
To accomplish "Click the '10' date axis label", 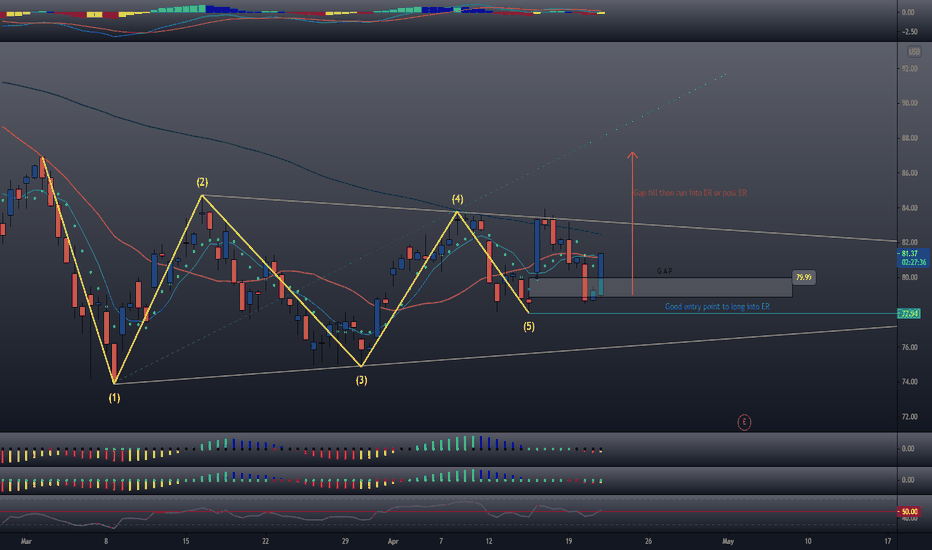I will point(808,542).
